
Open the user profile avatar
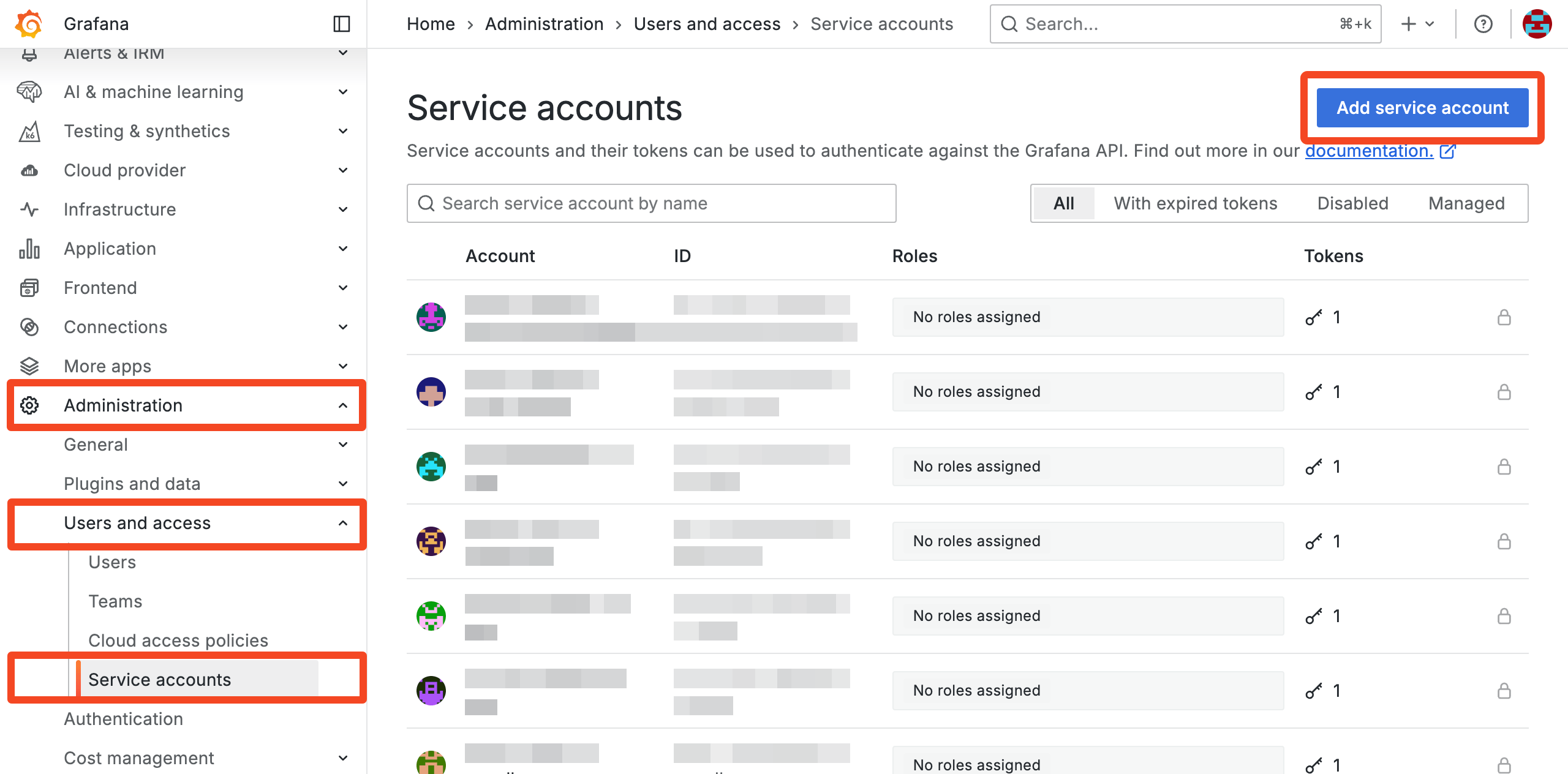point(1537,24)
